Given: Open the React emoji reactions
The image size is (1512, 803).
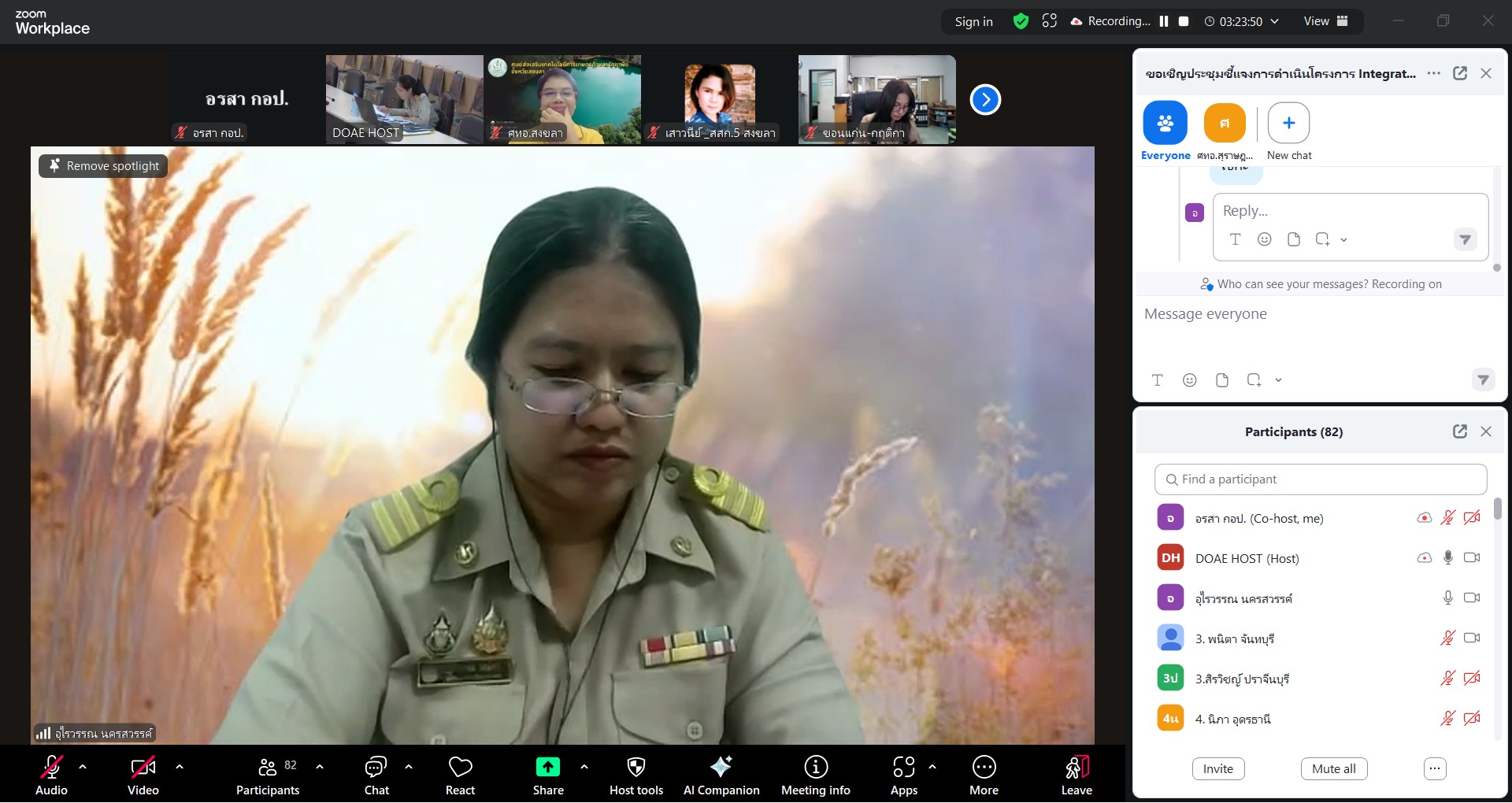Looking at the screenshot, I should (460, 768).
